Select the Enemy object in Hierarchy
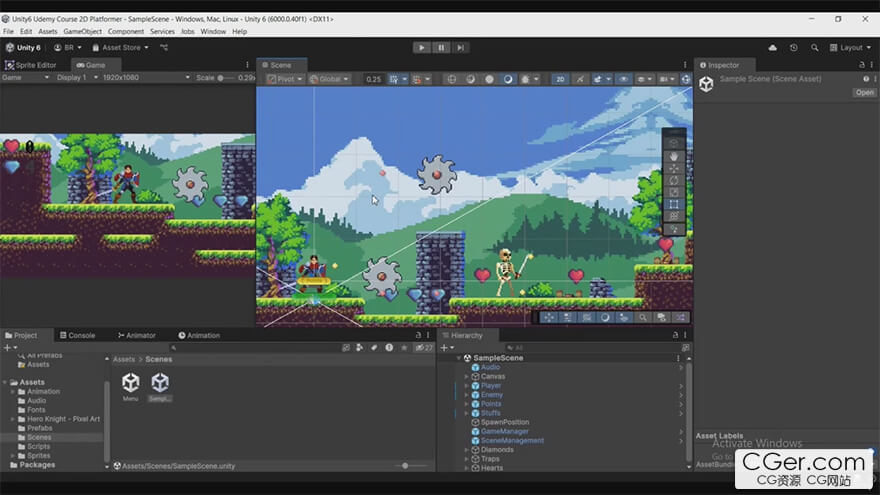 pyautogui.click(x=492, y=395)
